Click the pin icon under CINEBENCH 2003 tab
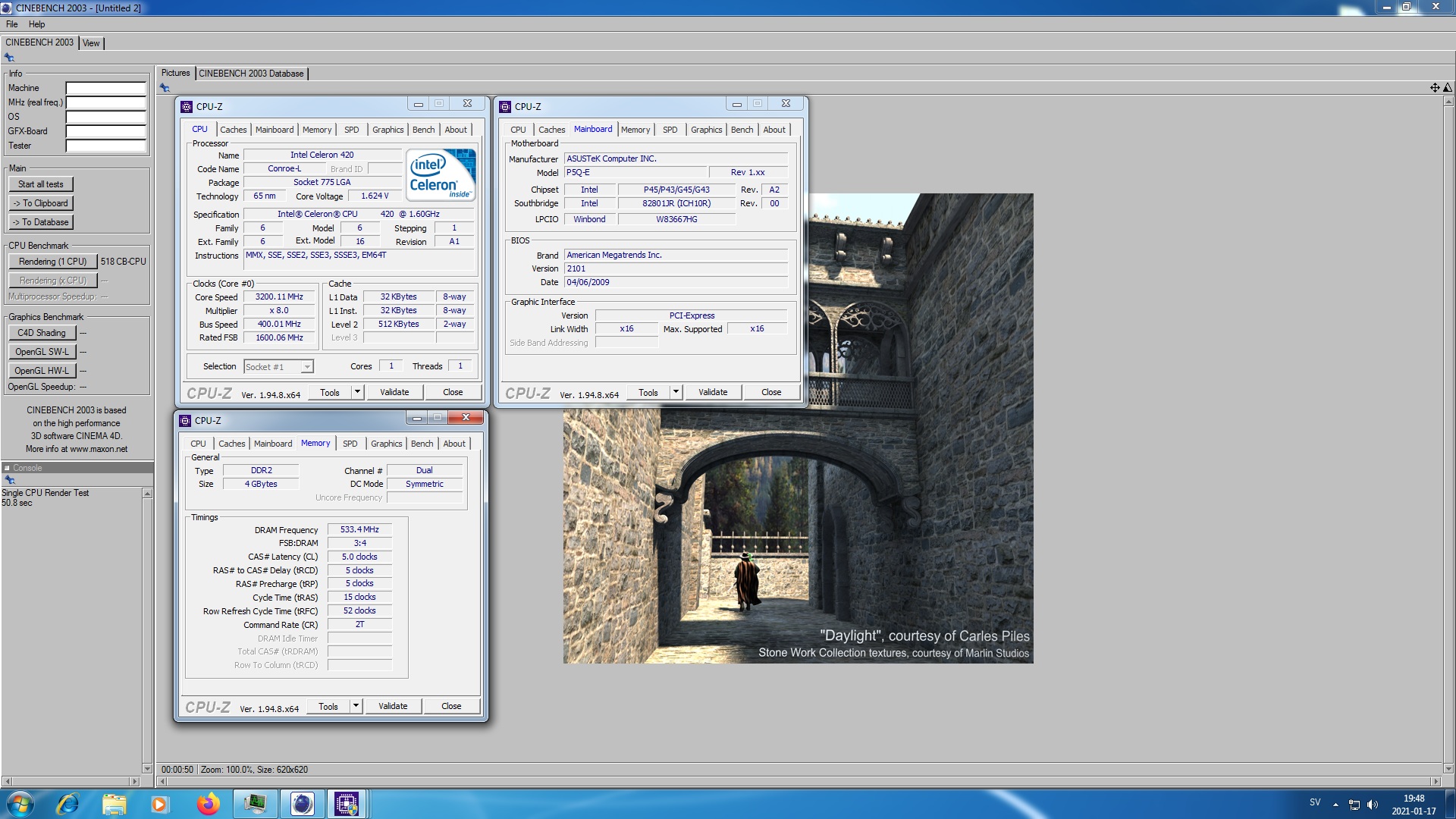The height and width of the screenshot is (819, 1456). [x=9, y=58]
